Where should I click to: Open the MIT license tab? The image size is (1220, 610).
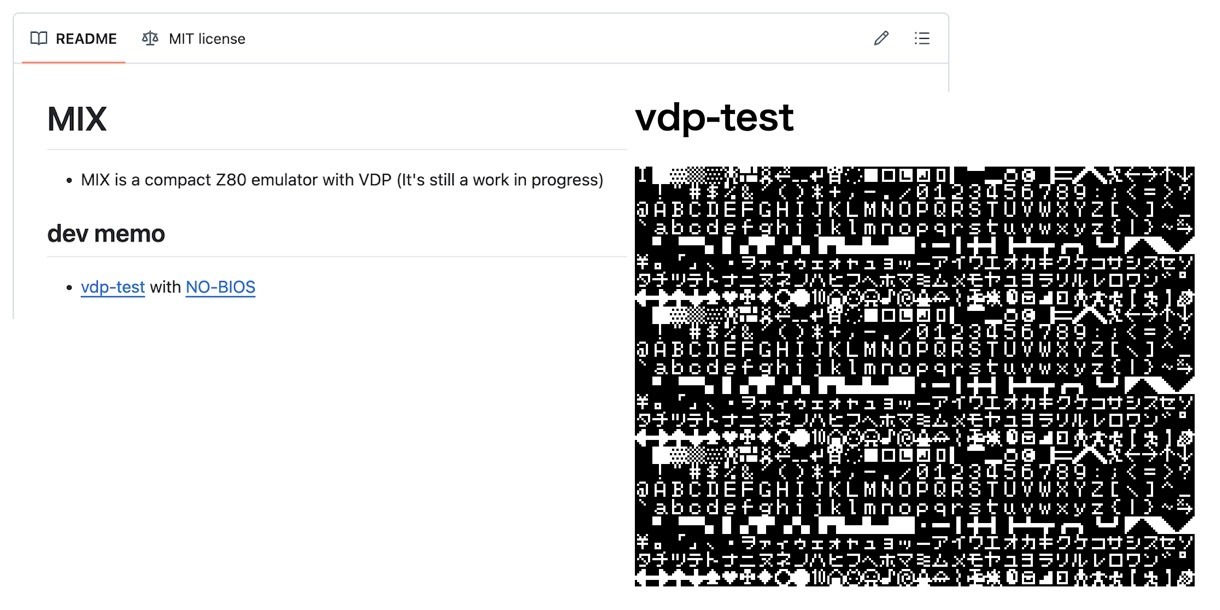point(194,39)
